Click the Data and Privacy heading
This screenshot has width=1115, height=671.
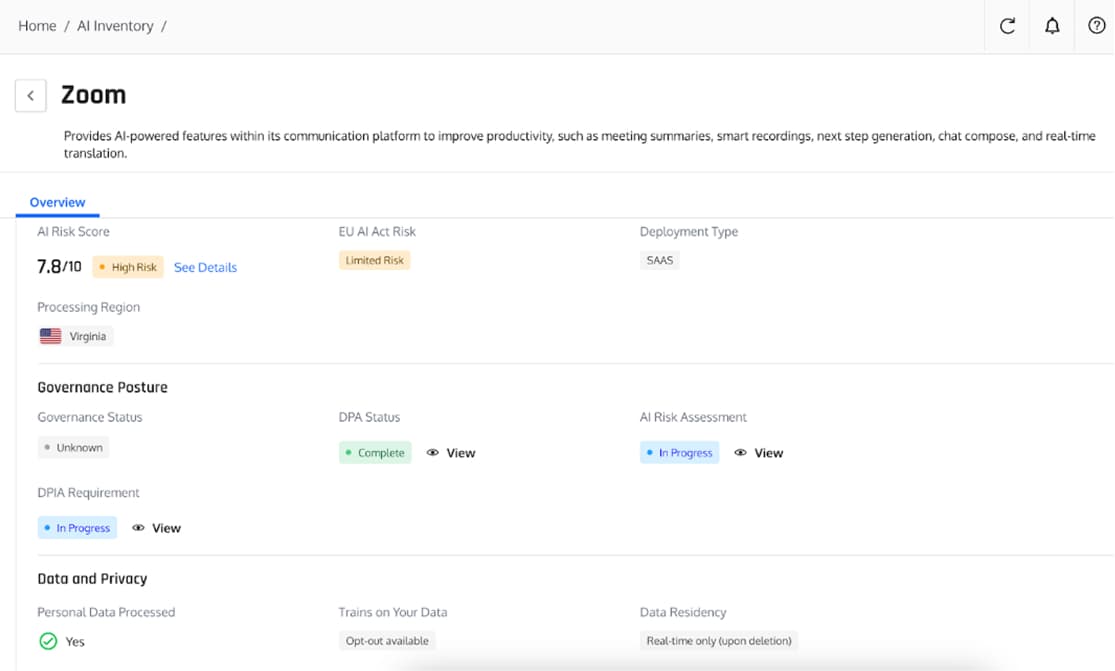pos(92,579)
